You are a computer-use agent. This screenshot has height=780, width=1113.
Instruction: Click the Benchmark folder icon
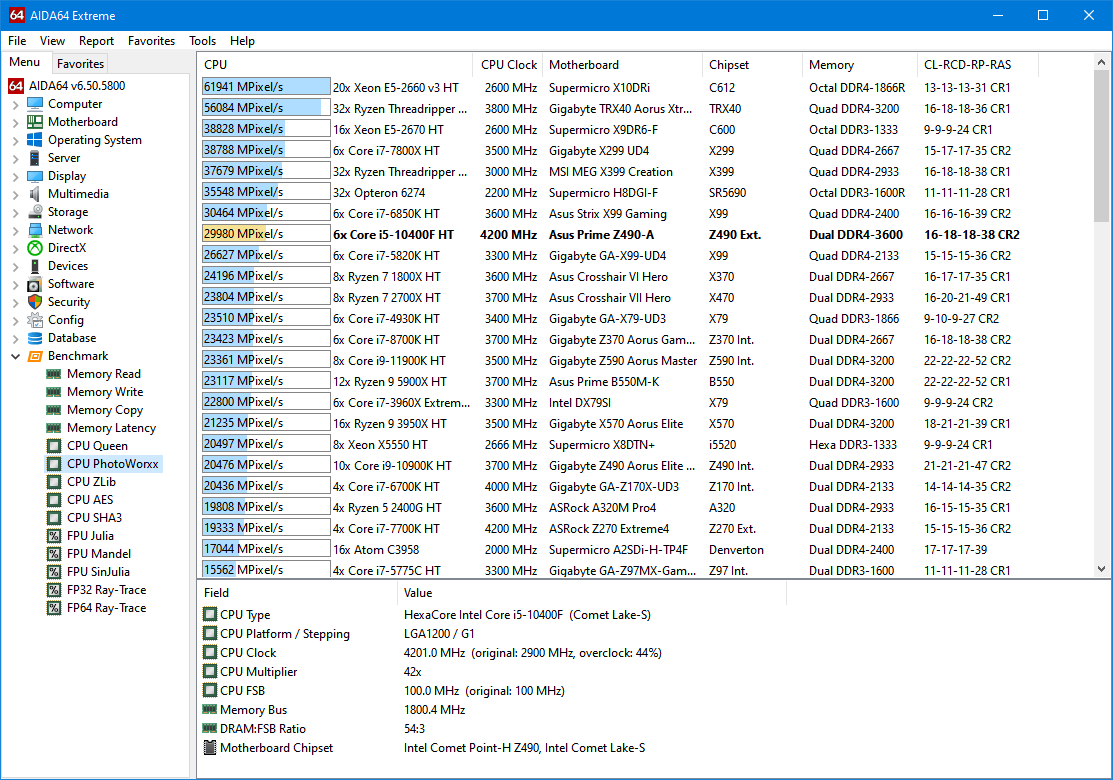(35, 356)
